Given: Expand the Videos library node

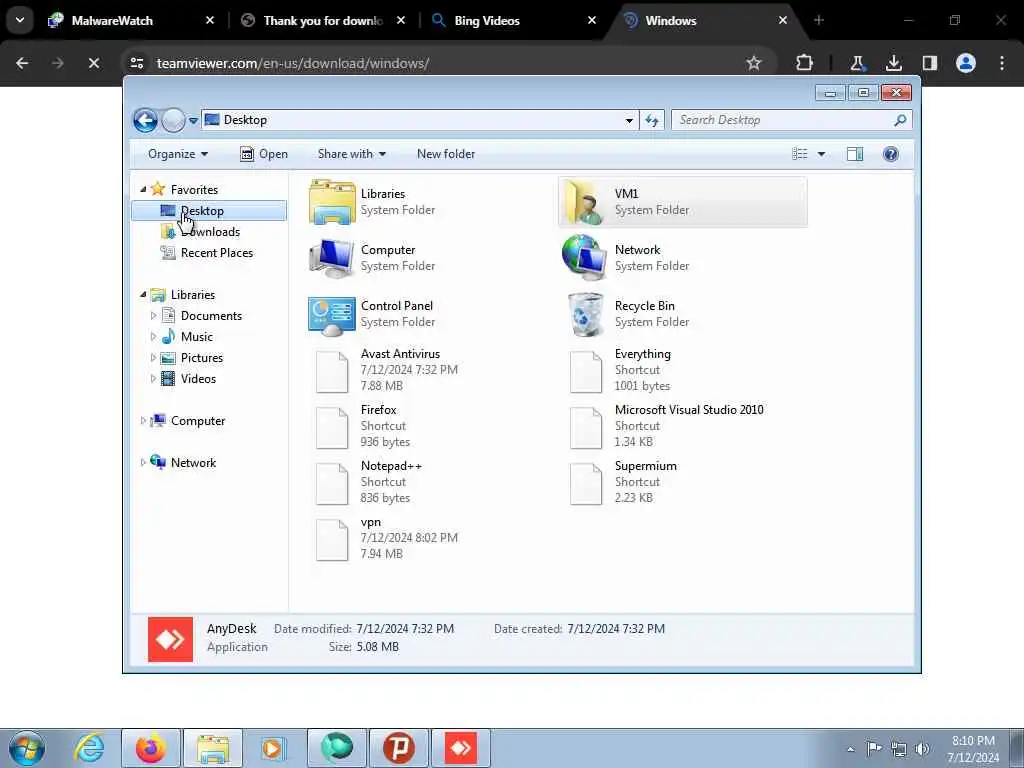Looking at the screenshot, I should 153,379.
